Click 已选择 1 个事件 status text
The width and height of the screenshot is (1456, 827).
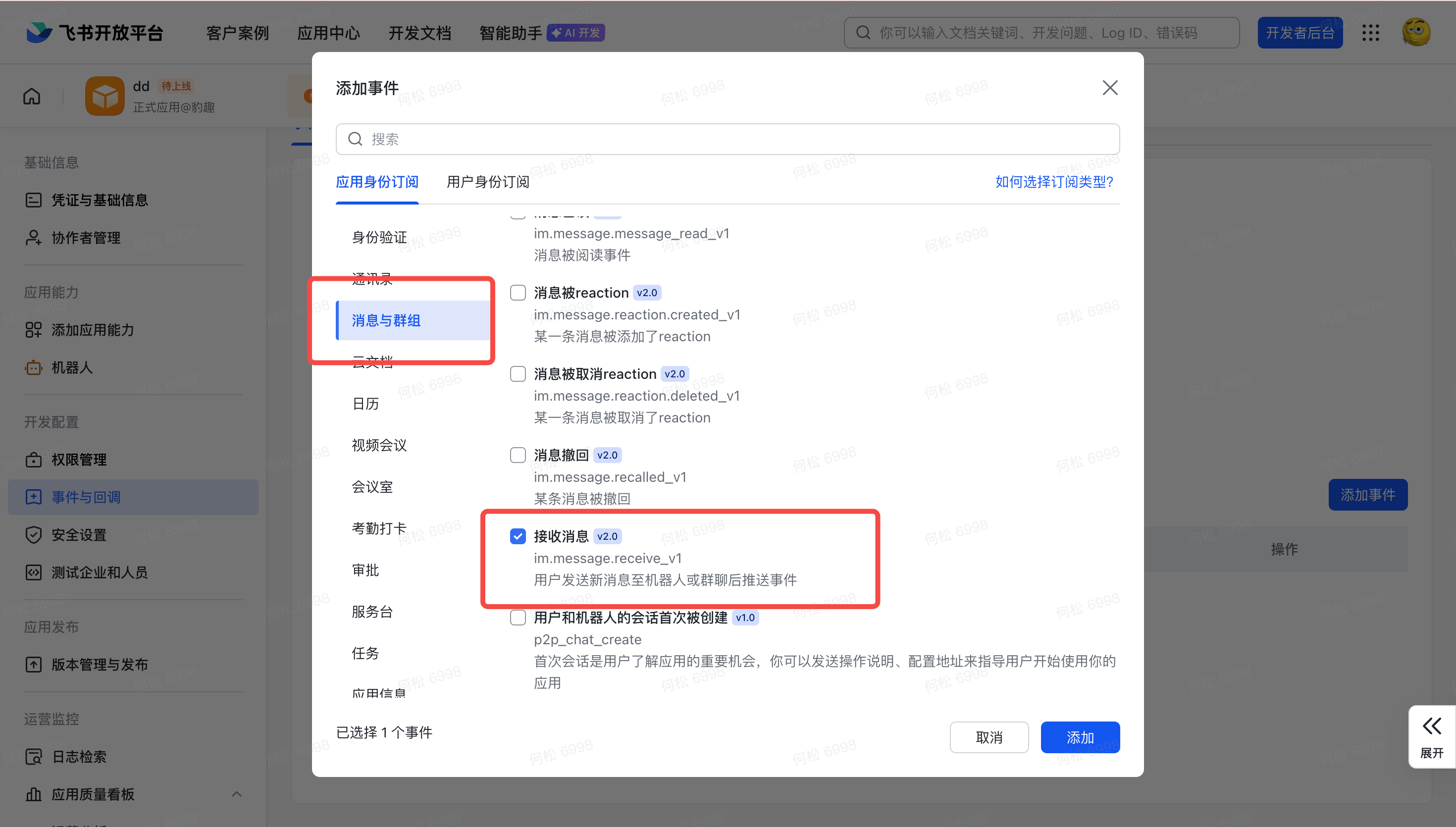(384, 733)
